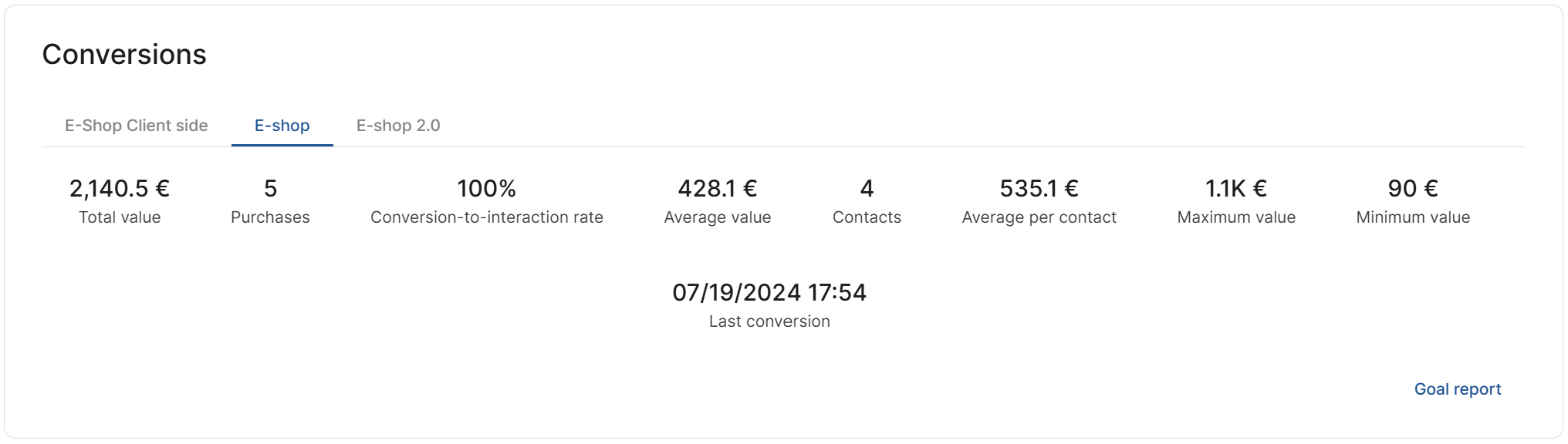Screen dimensions: 1568x444
Task: Click the 4 contacts number
Action: click(x=867, y=188)
